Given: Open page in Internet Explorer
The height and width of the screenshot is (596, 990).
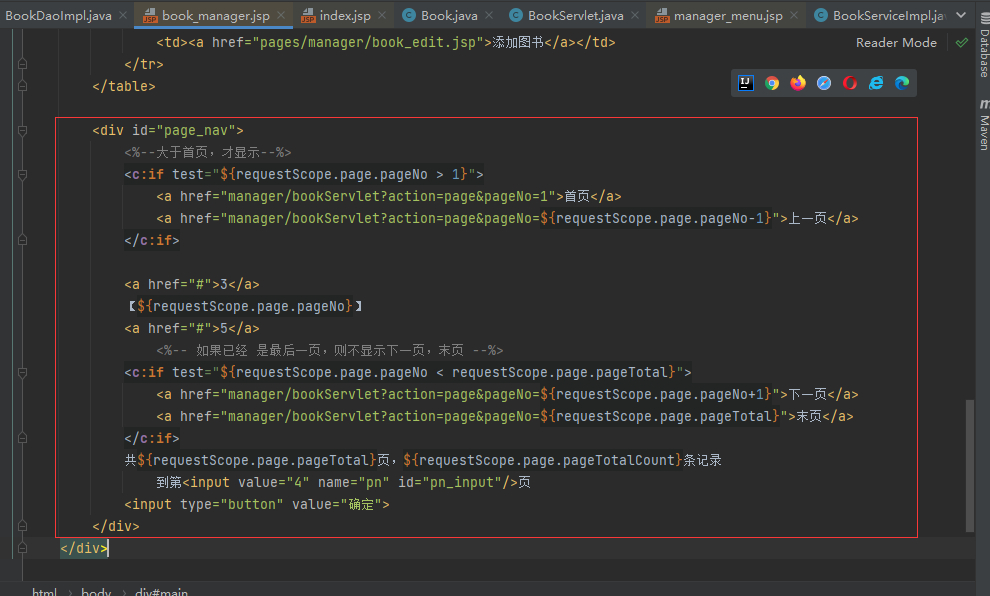Looking at the screenshot, I should coord(876,83).
